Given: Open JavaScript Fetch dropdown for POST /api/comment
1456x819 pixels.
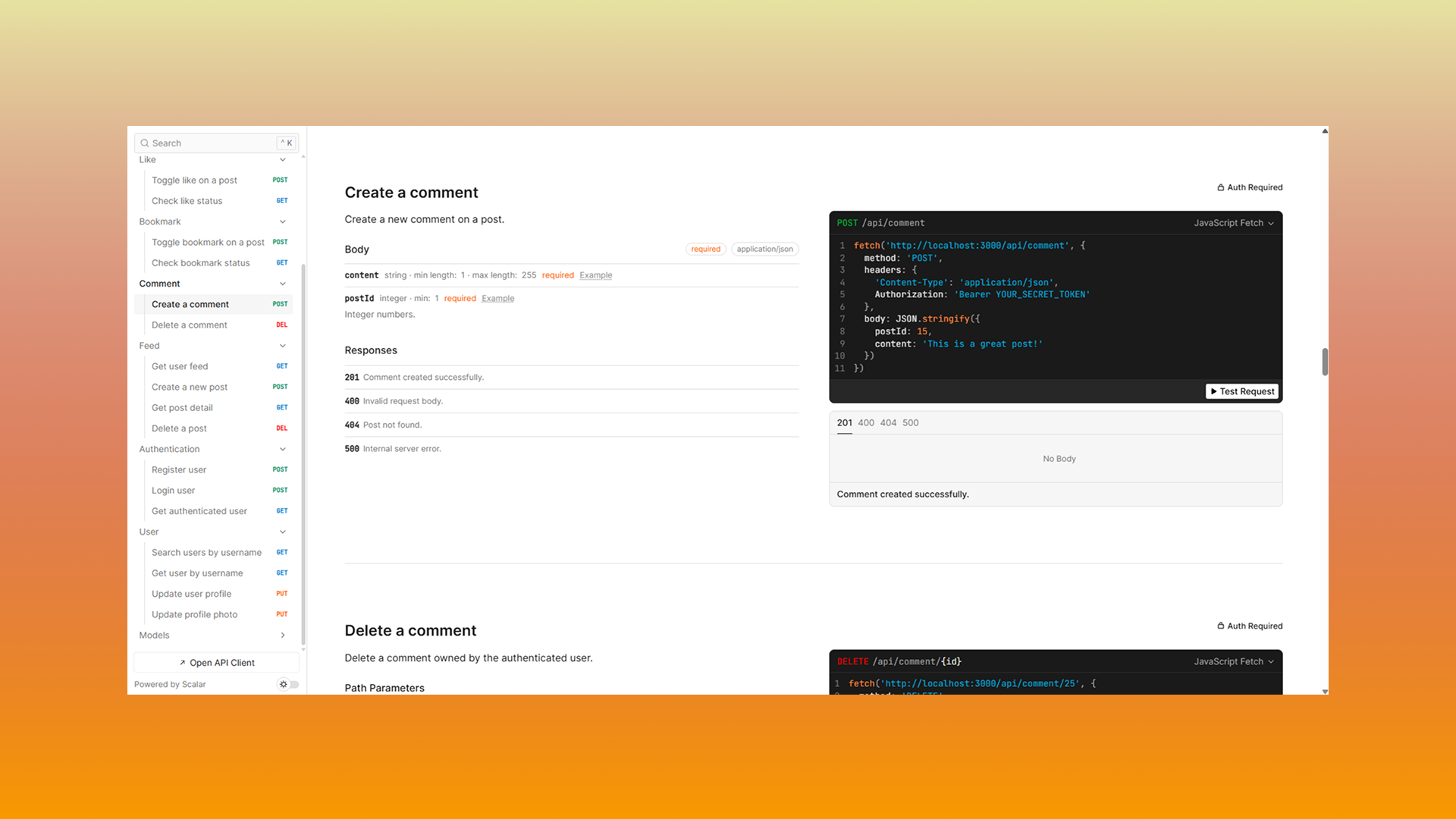Looking at the screenshot, I should coord(1234,223).
